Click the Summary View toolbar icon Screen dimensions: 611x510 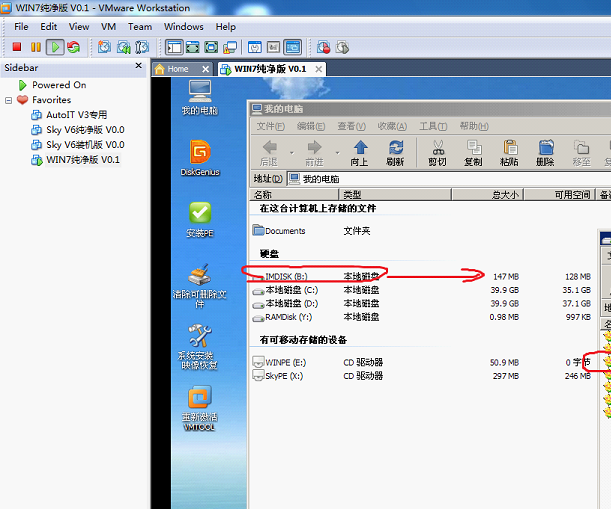pos(255,47)
